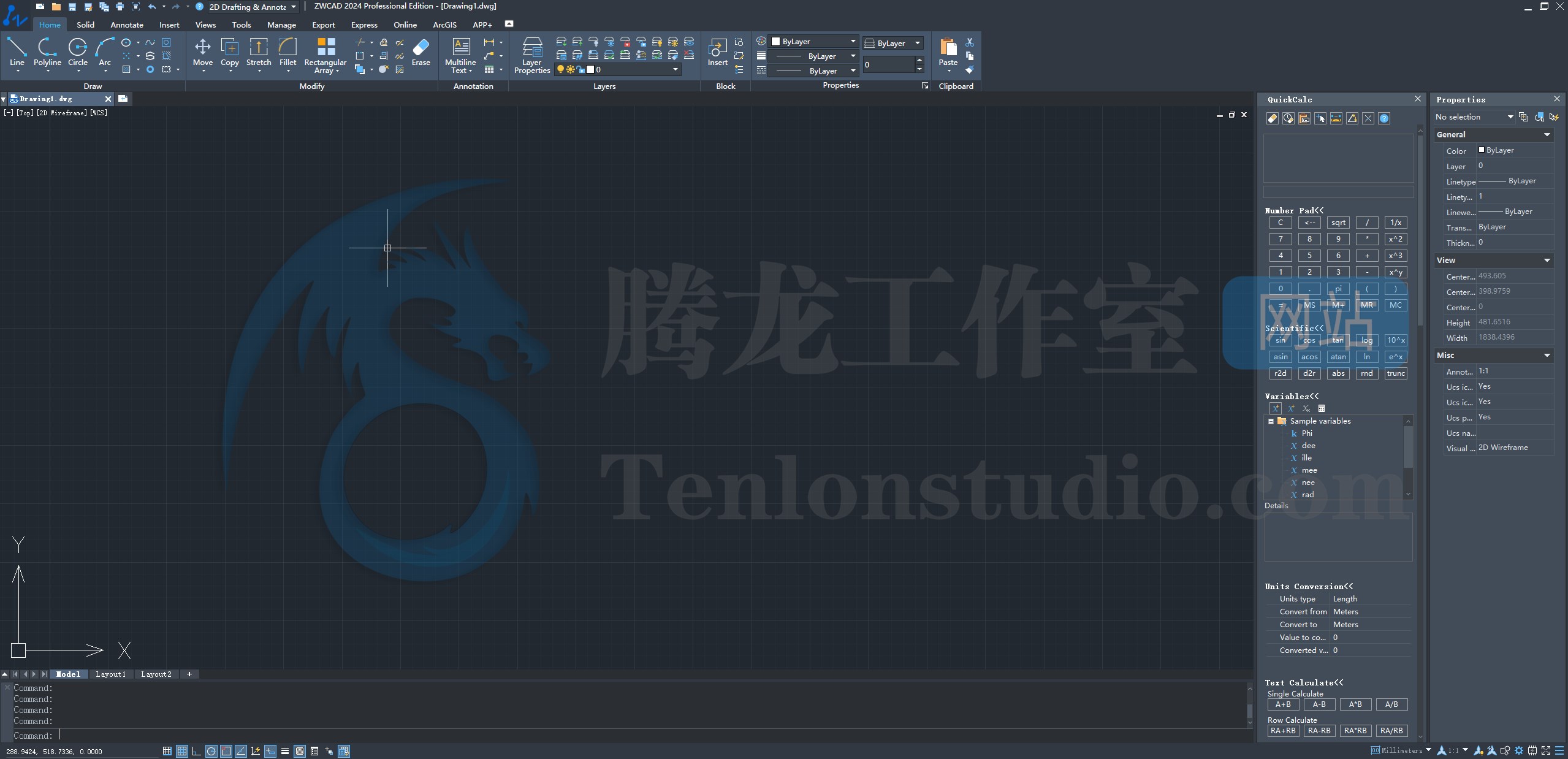Click QuickCalc clear history icon
Viewport: 1568px width, 759px height.
click(1288, 118)
